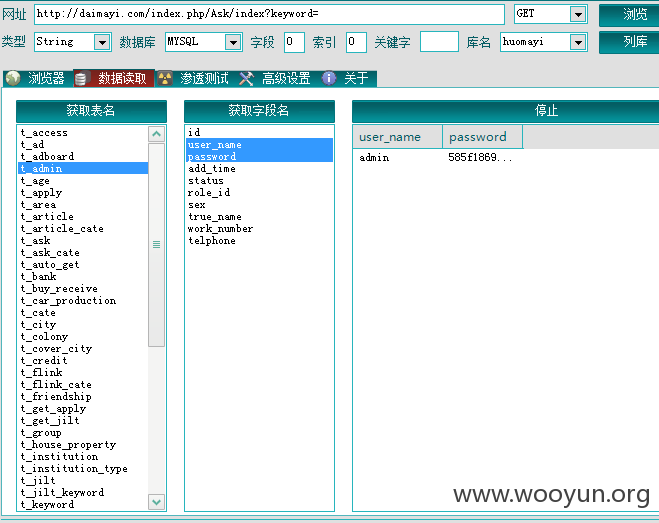Select the t_bank table

83,277
